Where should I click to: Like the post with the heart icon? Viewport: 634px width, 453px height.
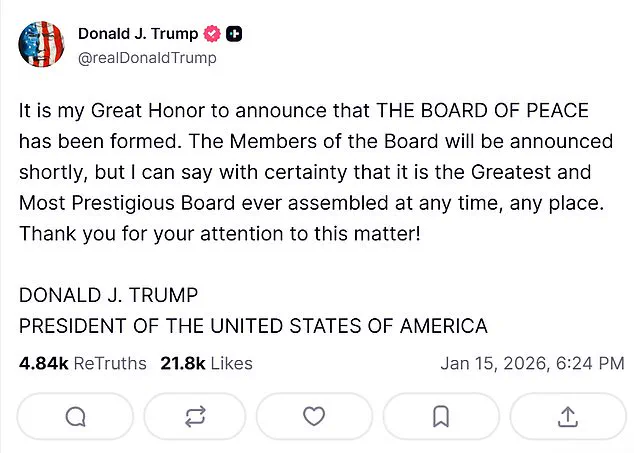point(314,417)
